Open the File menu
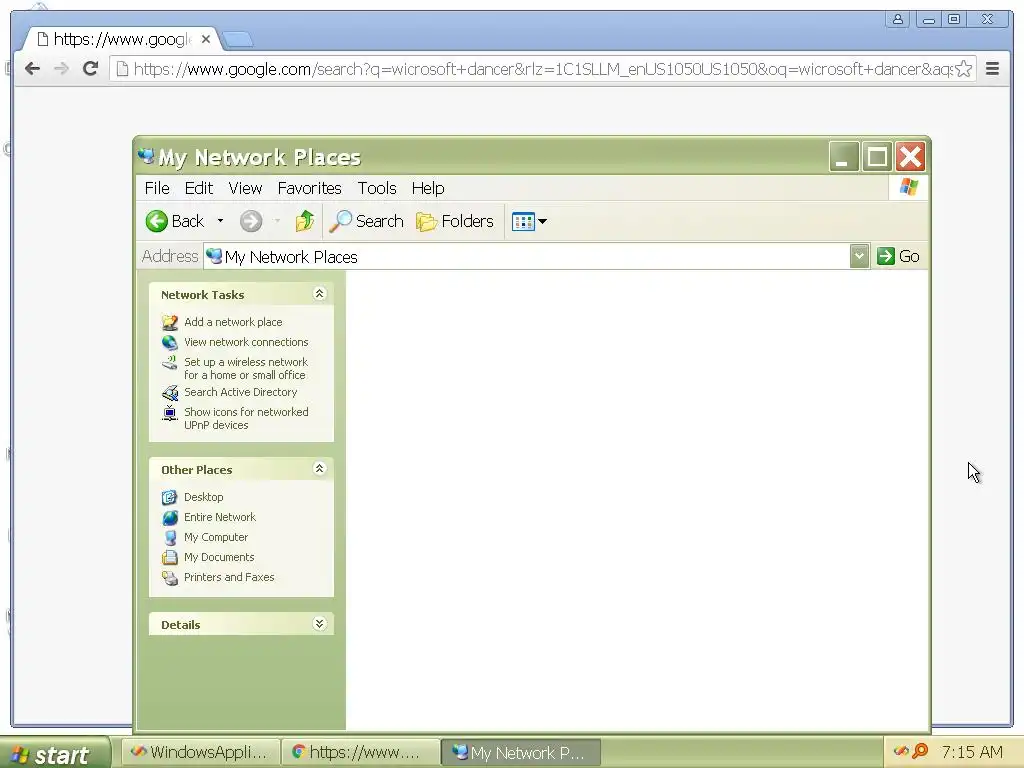1024x768 pixels. tap(157, 188)
